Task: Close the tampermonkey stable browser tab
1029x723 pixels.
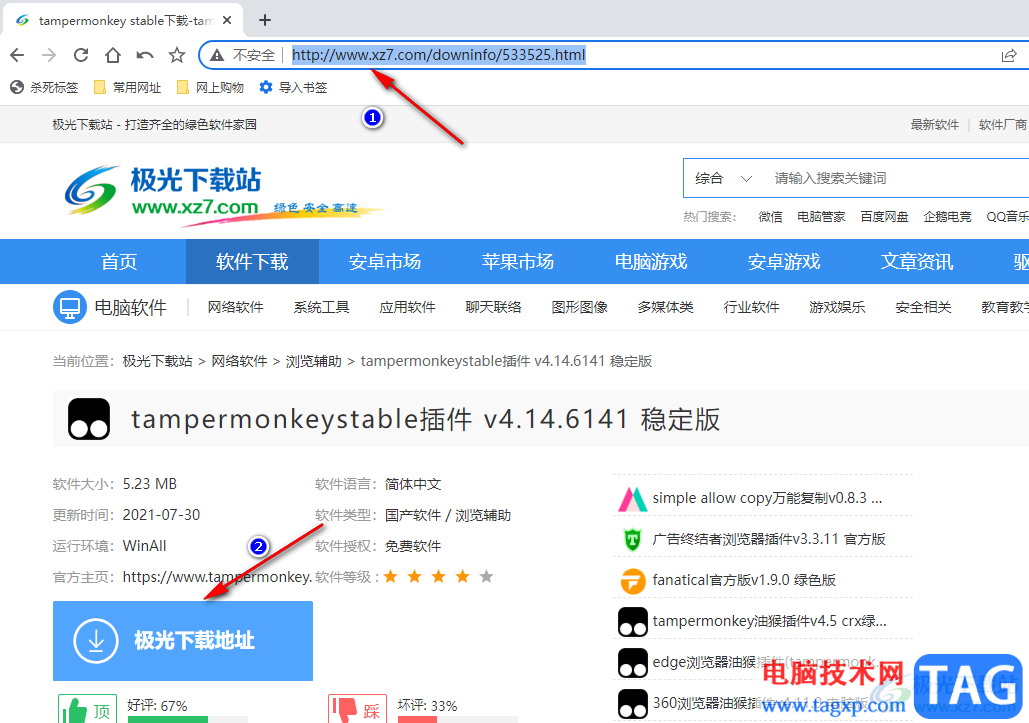Action: (x=227, y=20)
